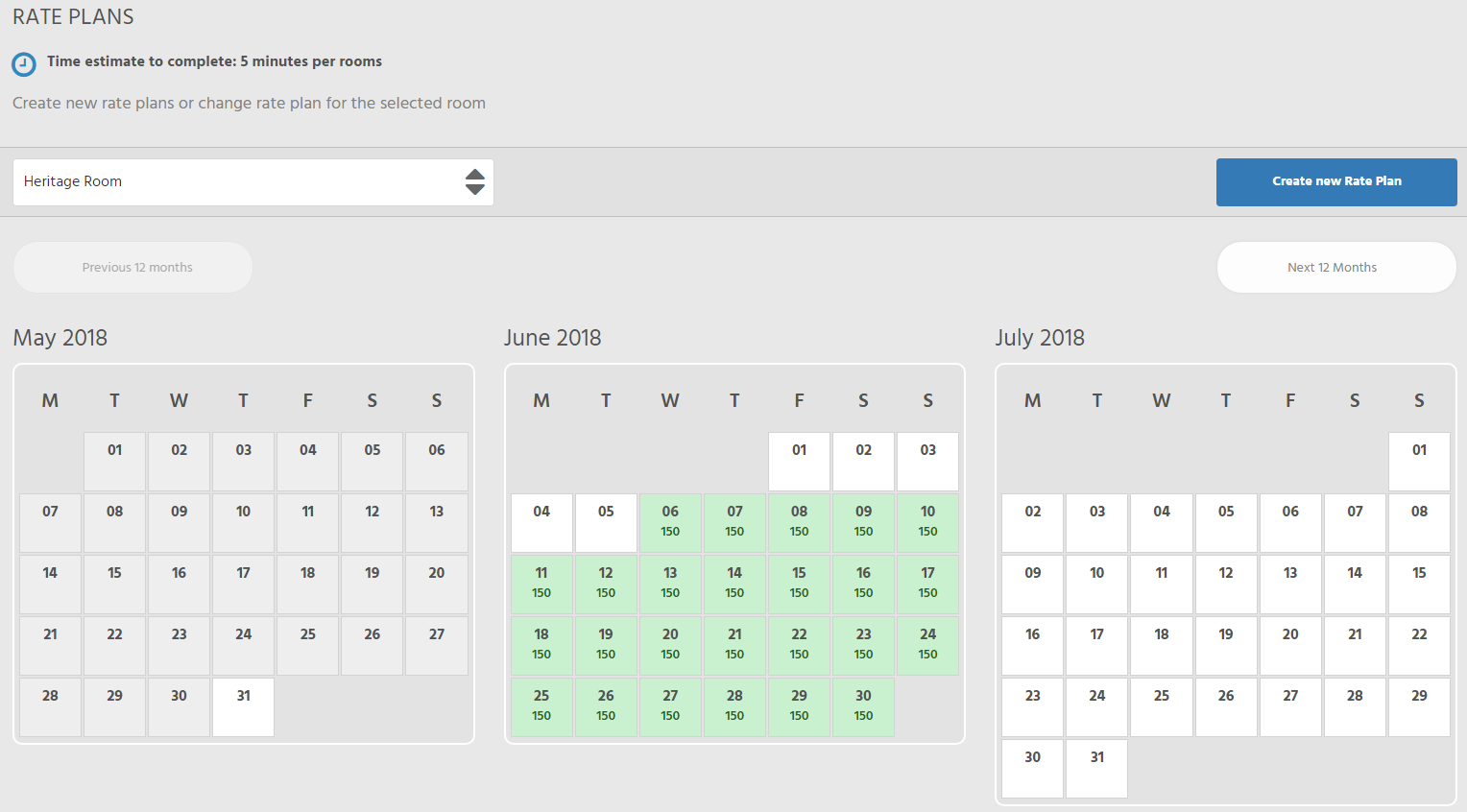
Task: Select May 15 date cell
Action: coord(115,585)
